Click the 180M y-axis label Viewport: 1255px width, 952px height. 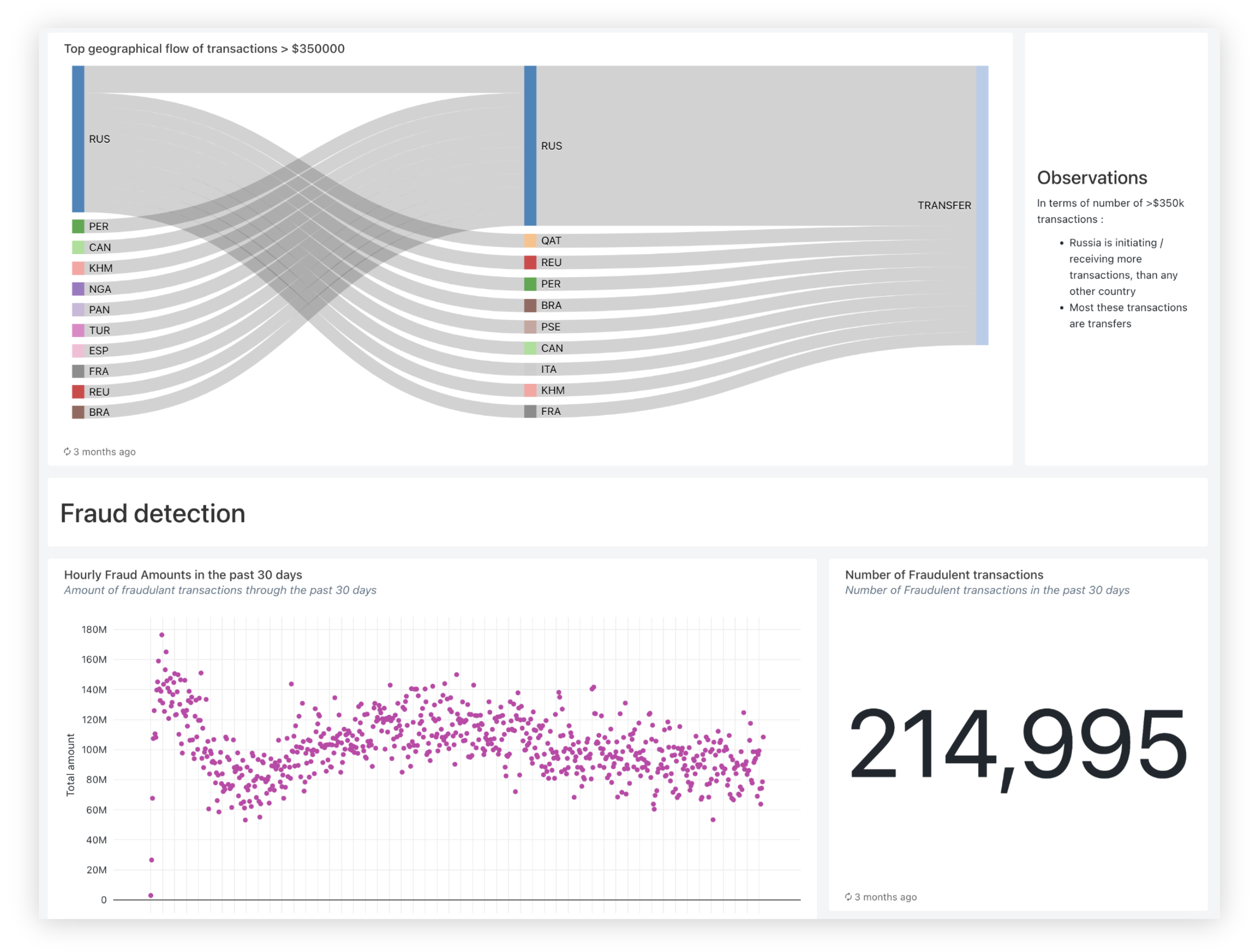94,629
